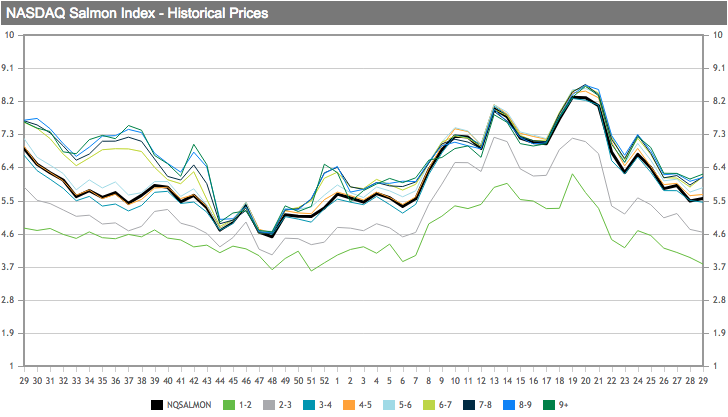Click the 4.6 label on left axis

click(x=8, y=234)
